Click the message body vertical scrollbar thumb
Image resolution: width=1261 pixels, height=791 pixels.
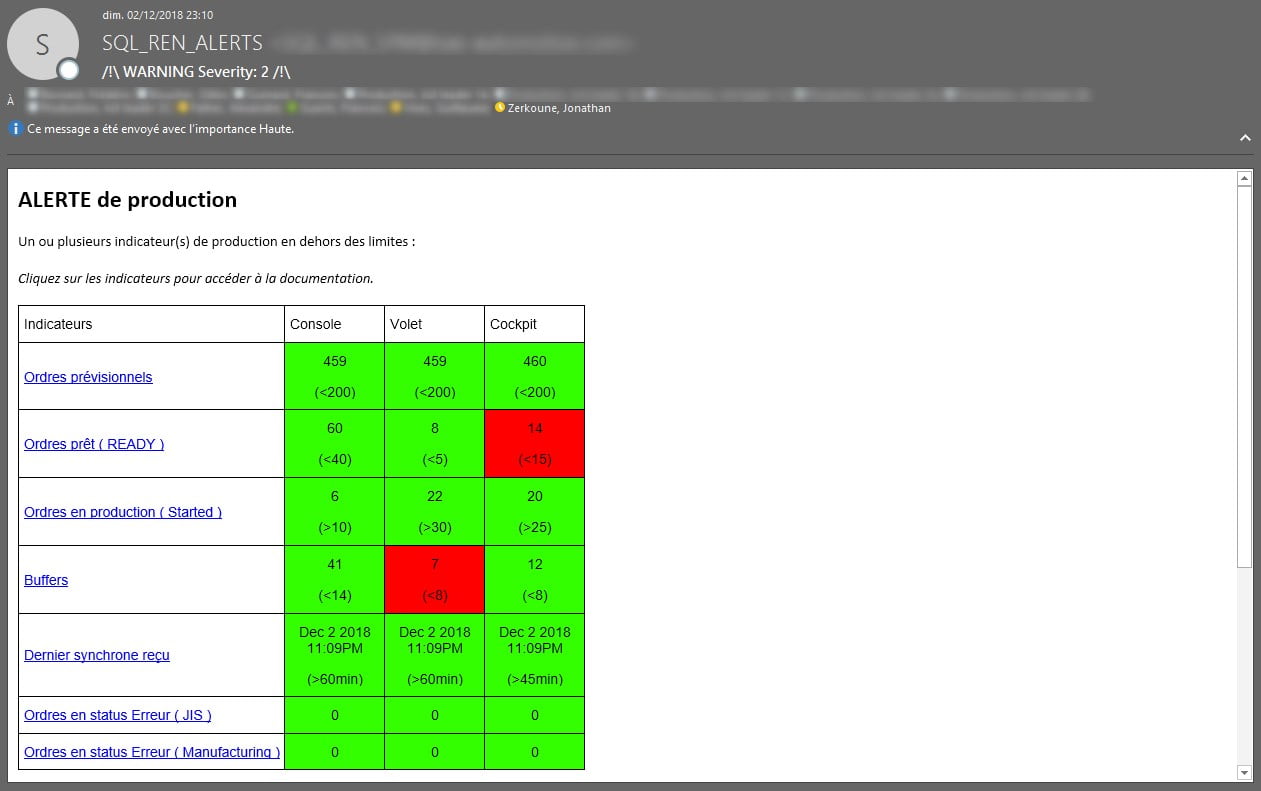1244,375
